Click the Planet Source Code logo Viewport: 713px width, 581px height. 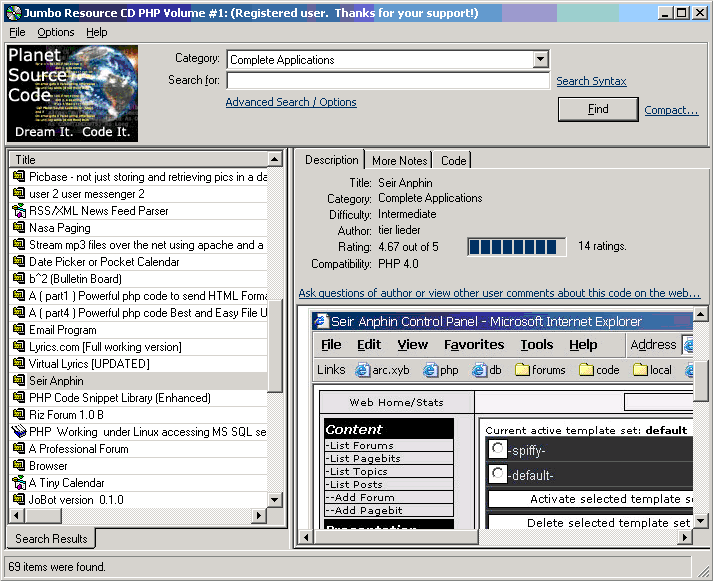point(72,93)
